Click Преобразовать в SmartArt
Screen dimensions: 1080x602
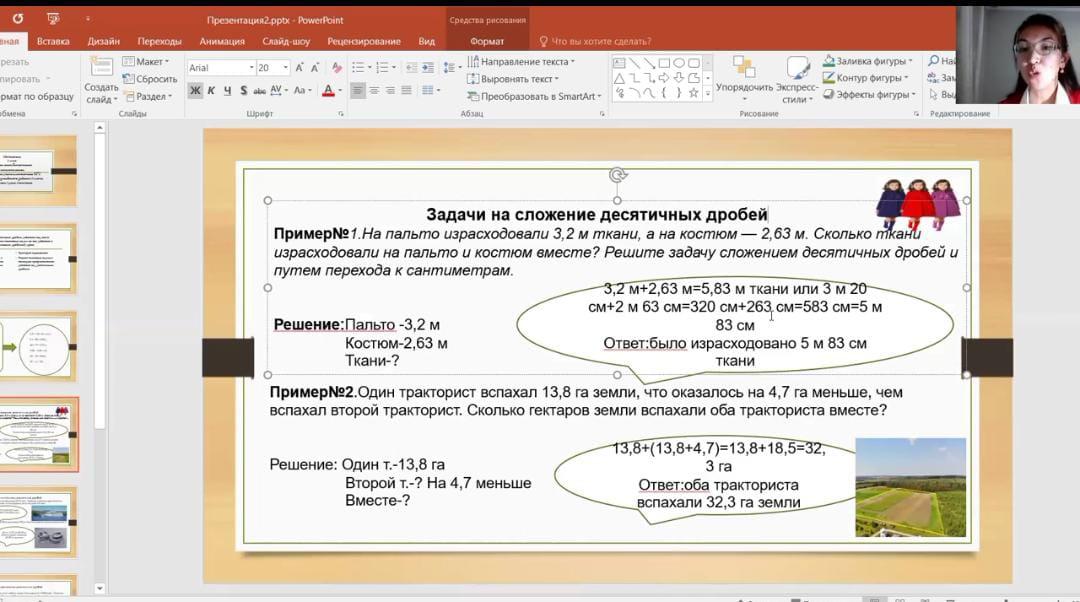[537, 96]
